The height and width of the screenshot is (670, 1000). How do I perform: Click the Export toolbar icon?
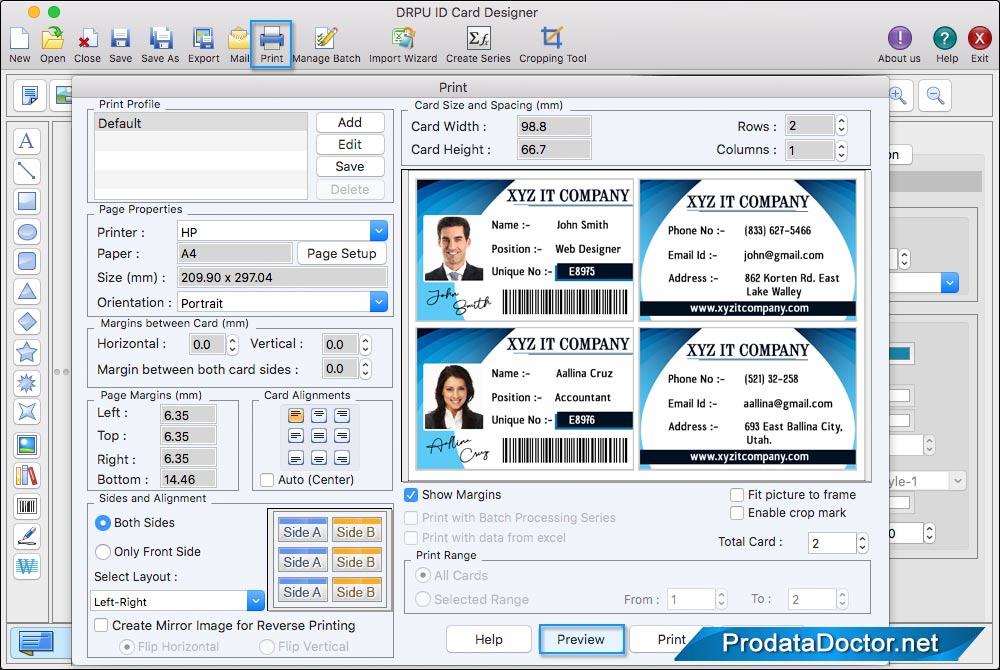click(x=203, y=45)
